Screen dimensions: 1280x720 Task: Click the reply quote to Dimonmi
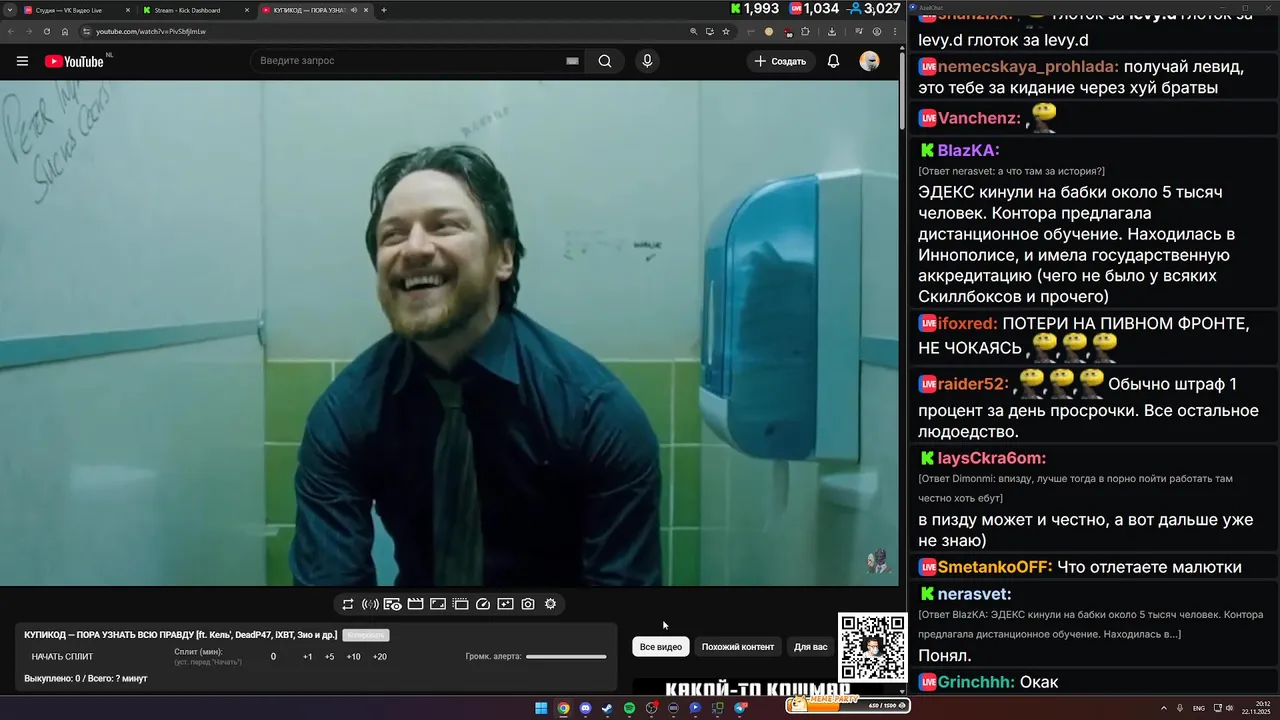coord(1075,488)
